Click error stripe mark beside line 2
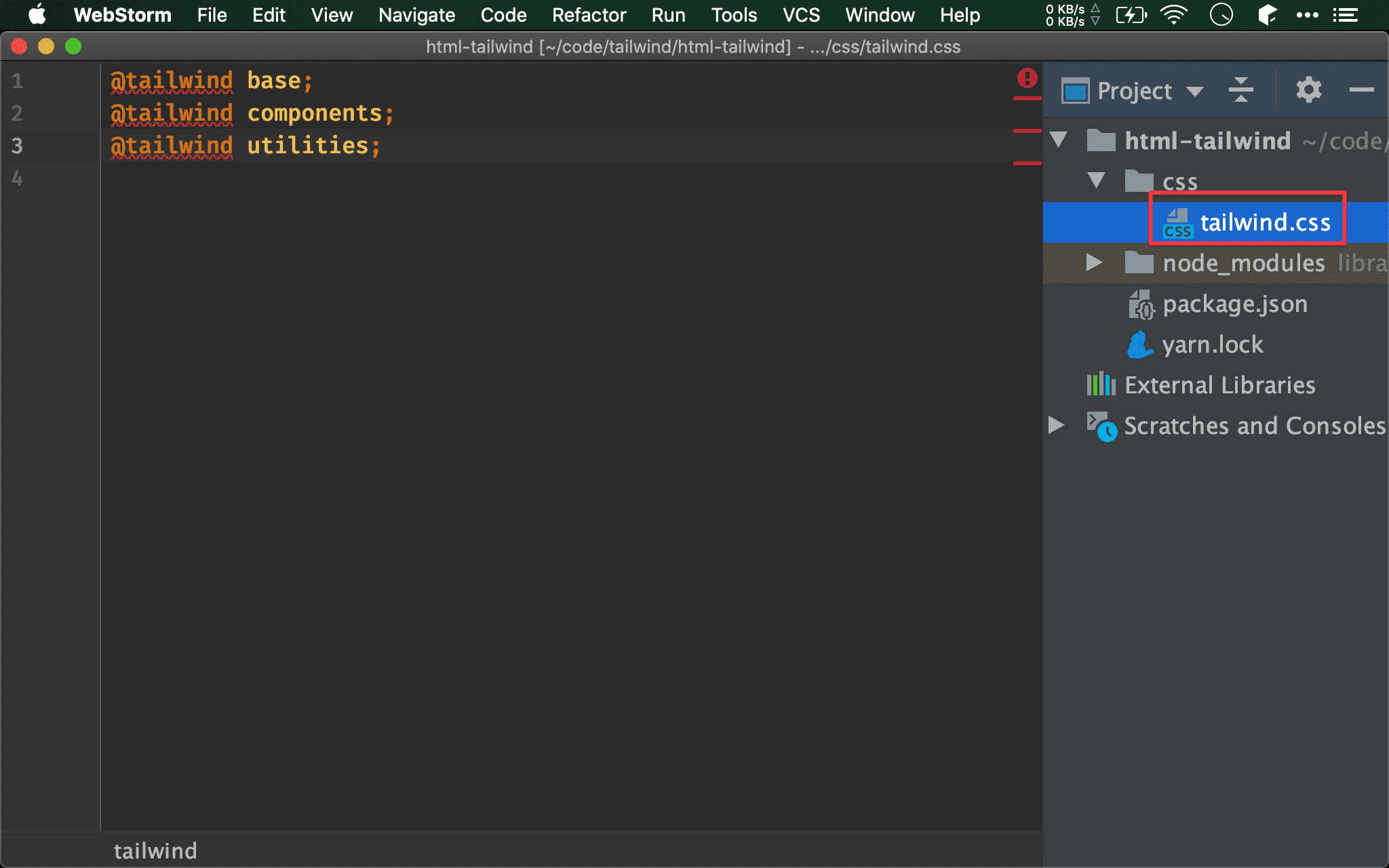 [1027, 130]
